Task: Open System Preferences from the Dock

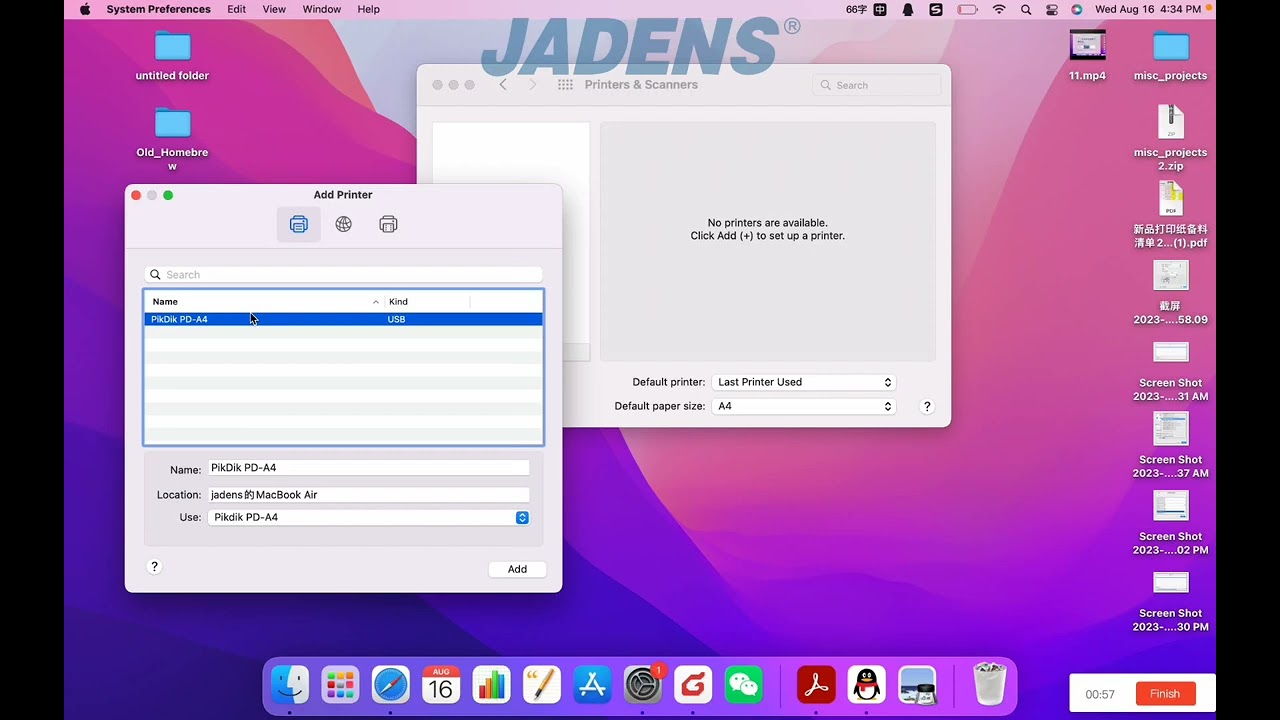Action: (x=643, y=685)
